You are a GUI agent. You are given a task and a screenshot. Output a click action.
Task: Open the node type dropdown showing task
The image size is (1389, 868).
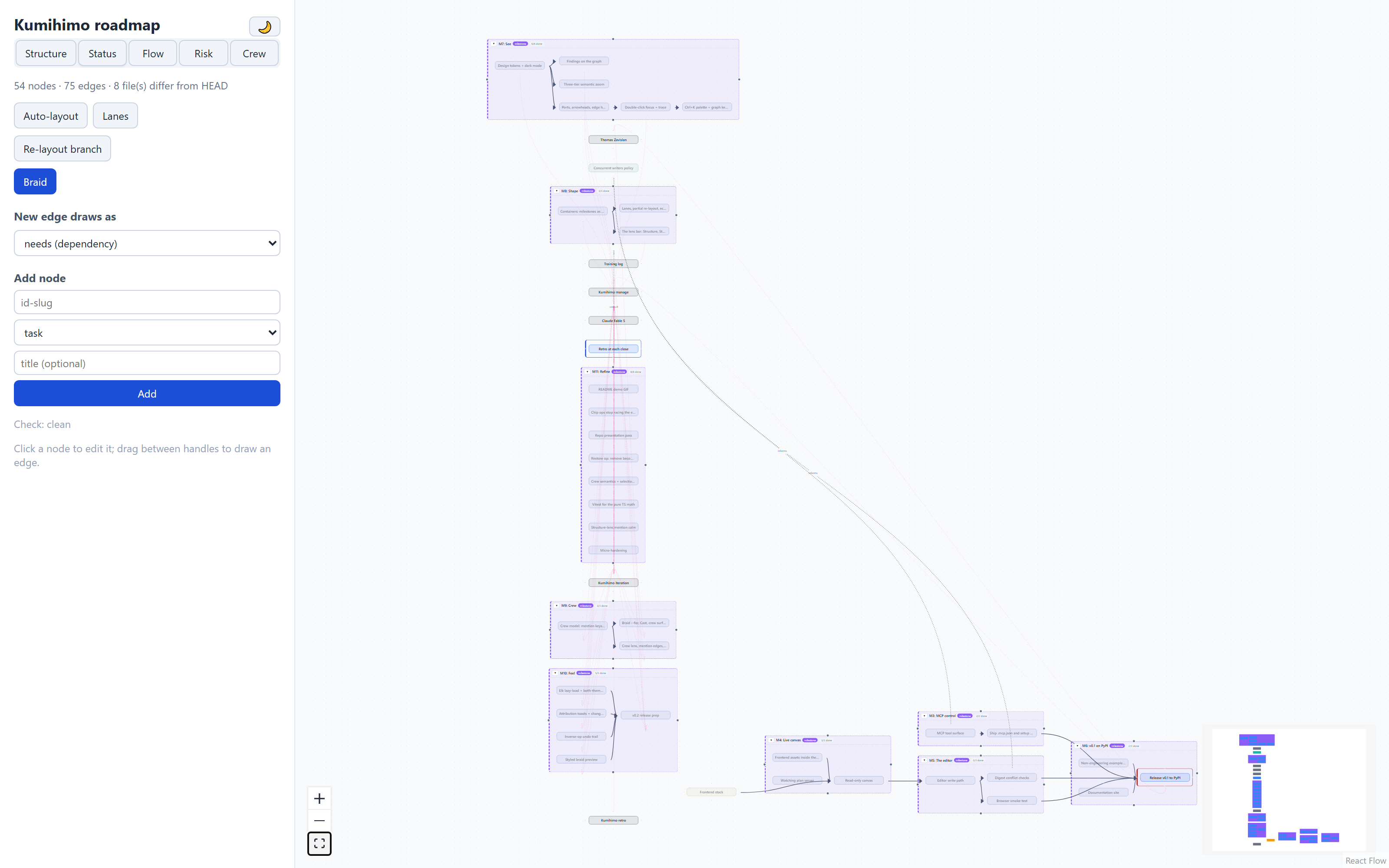tap(147, 333)
